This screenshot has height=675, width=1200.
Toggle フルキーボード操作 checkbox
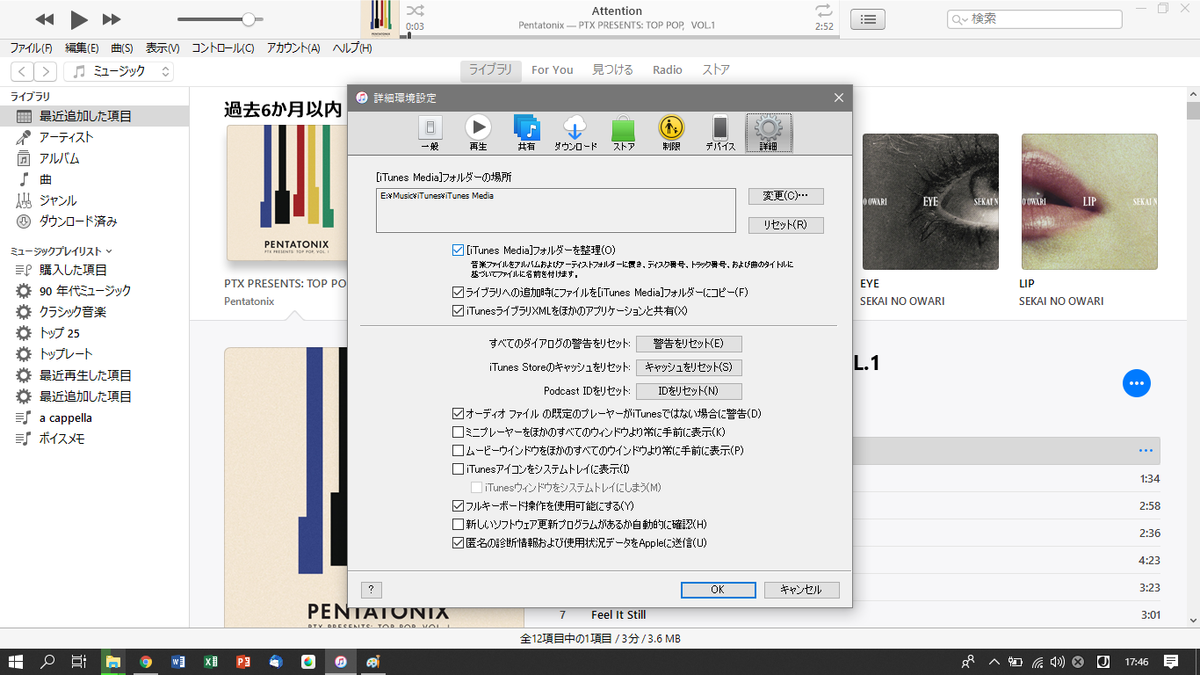pyautogui.click(x=458, y=506)
